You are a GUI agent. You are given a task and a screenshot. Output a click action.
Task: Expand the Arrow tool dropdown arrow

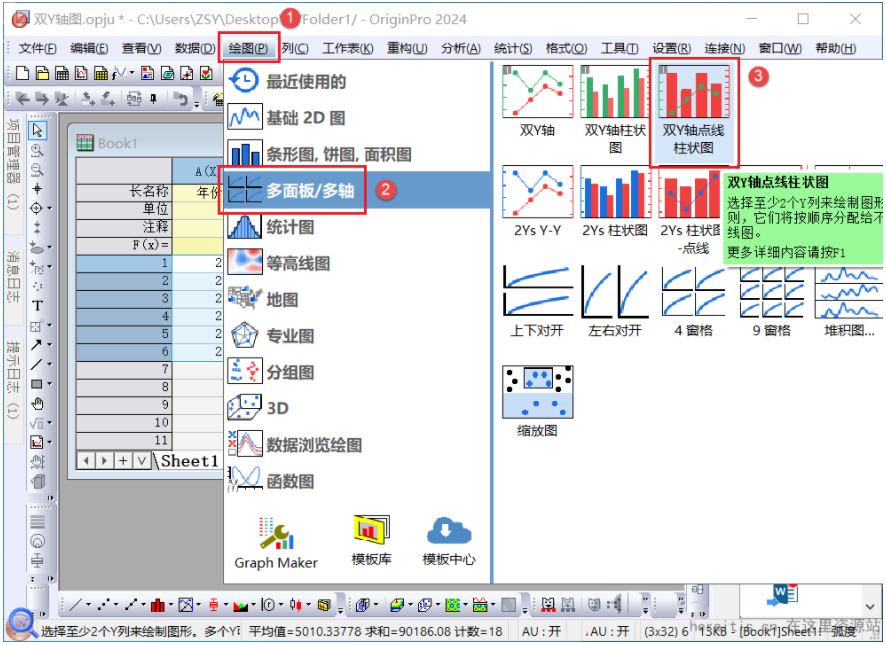50,345
